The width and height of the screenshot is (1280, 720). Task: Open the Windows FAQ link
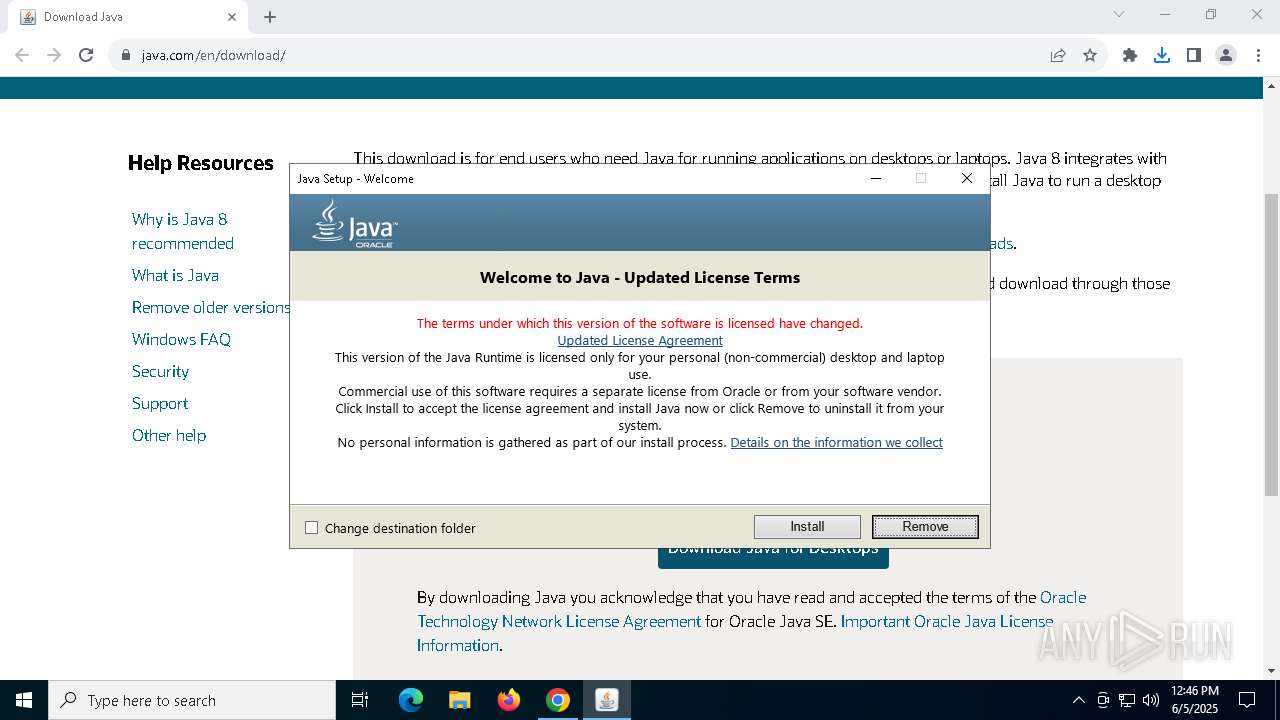point(181,339)
